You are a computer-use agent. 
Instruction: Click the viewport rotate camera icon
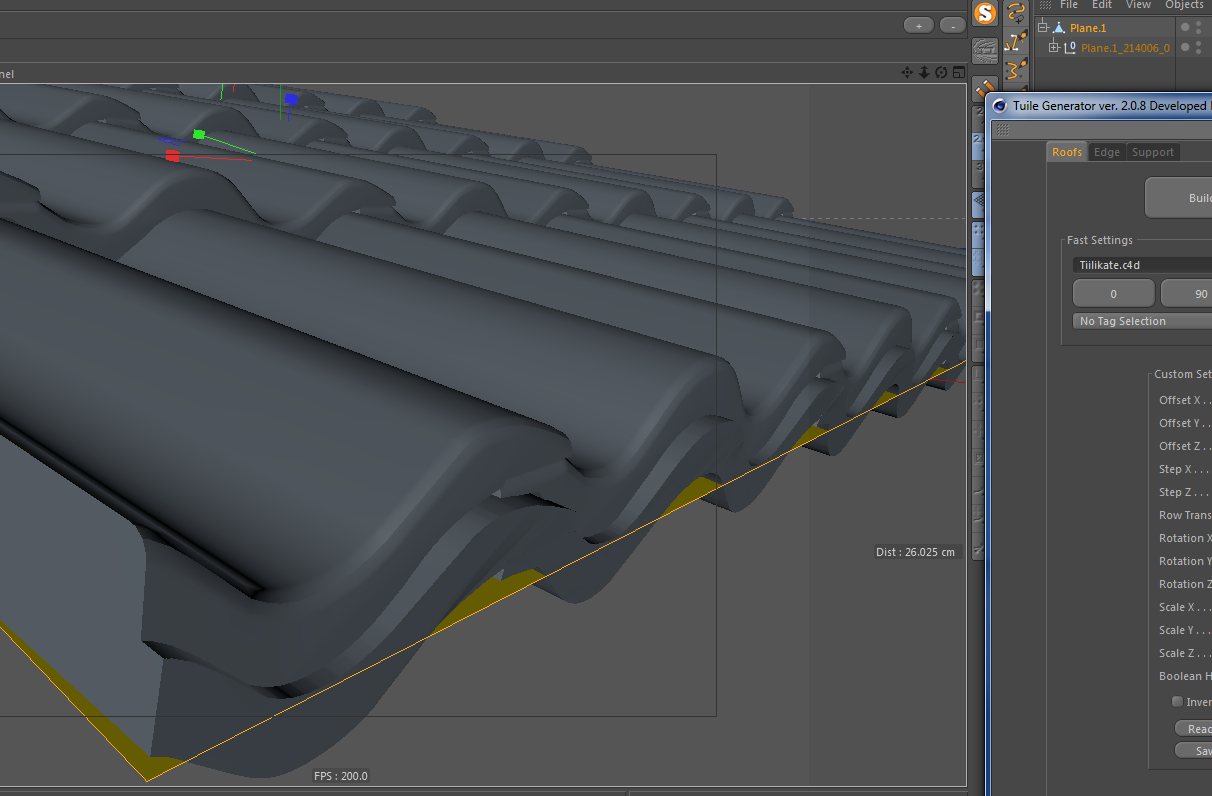[x=941, y=72]
